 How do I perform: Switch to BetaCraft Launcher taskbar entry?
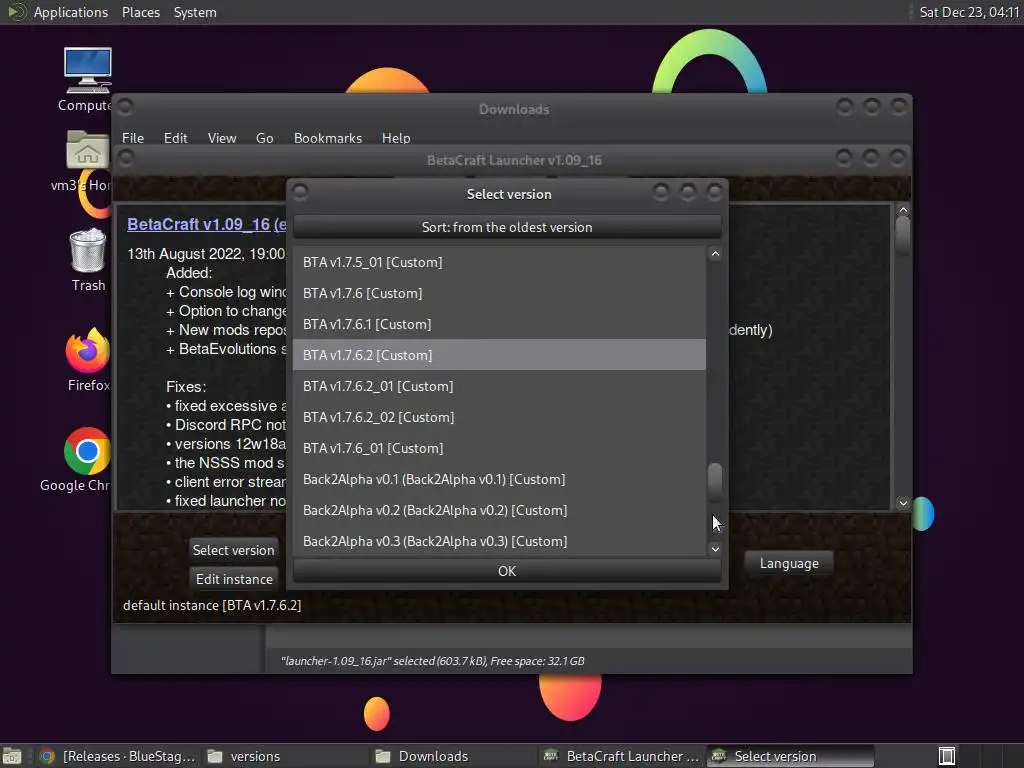point(622,756)
